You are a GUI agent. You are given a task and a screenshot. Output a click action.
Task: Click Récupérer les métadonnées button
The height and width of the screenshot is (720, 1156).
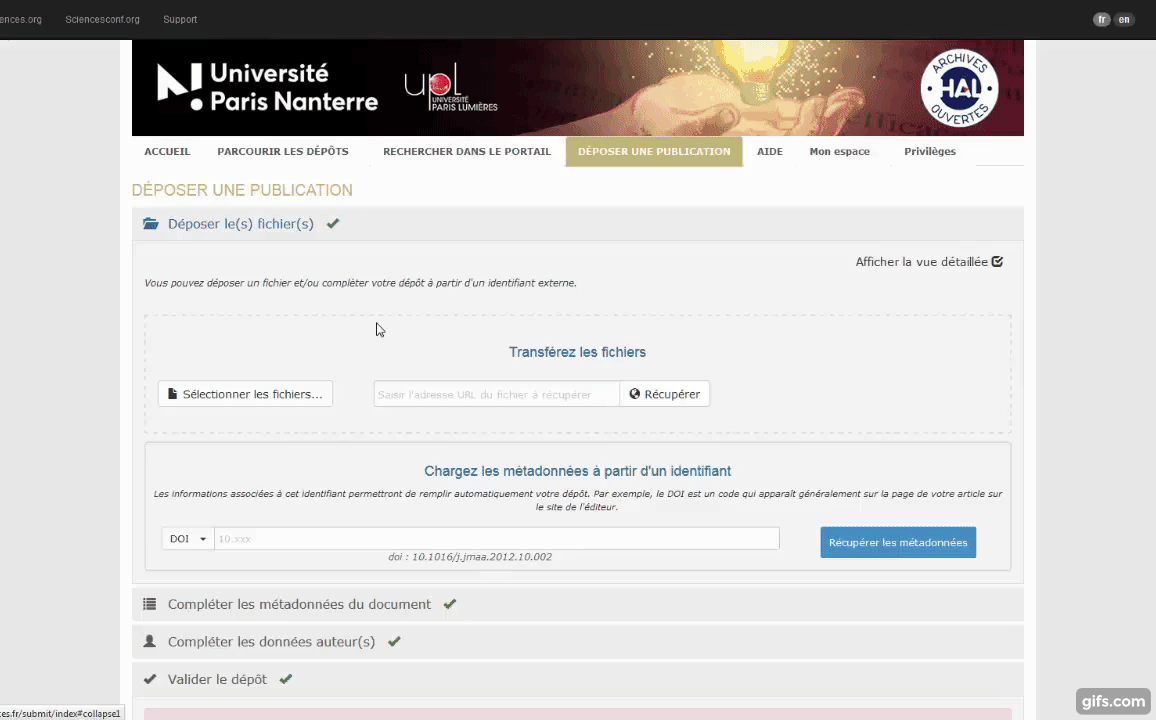pyautogui.click(x=898, y=542)
